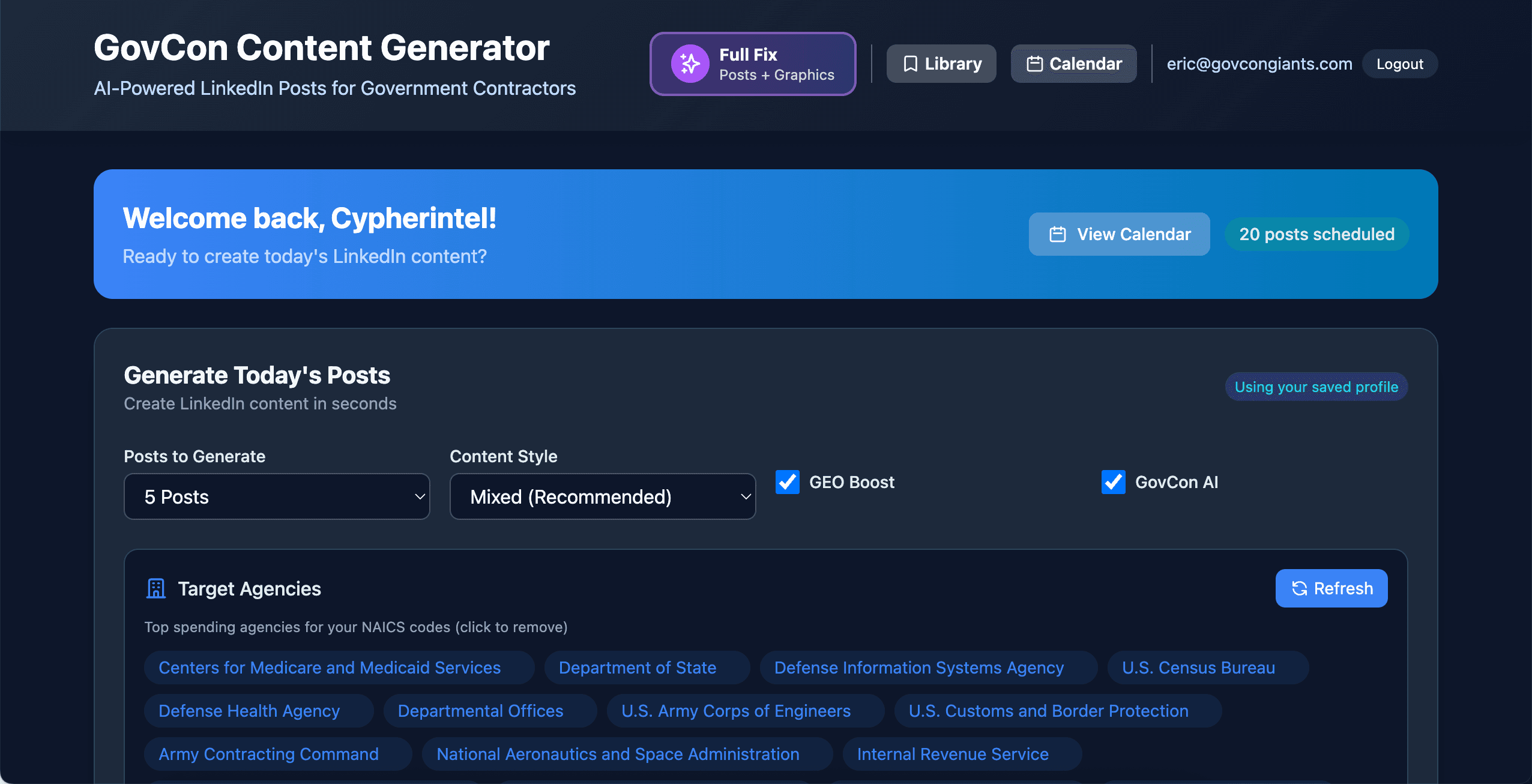Log out of the eric@govcongiants.com account

click(1399, 63)
